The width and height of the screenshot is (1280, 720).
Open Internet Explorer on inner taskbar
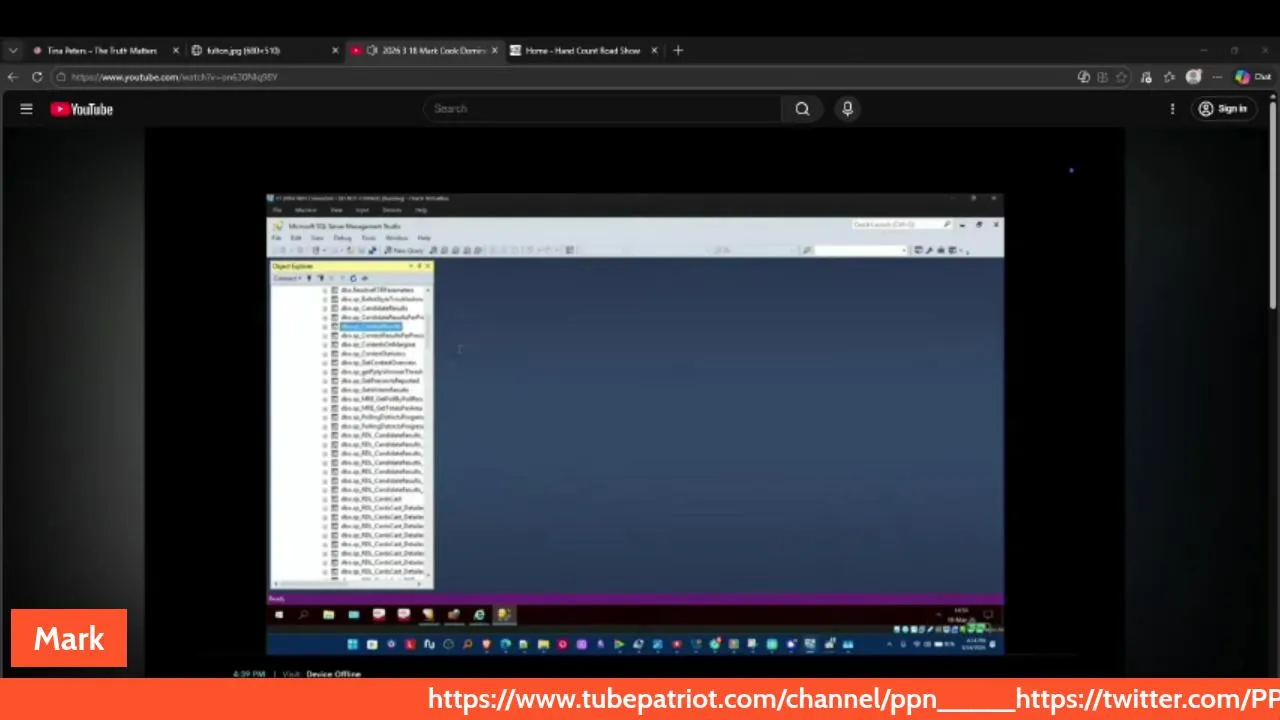coord(479,615)
